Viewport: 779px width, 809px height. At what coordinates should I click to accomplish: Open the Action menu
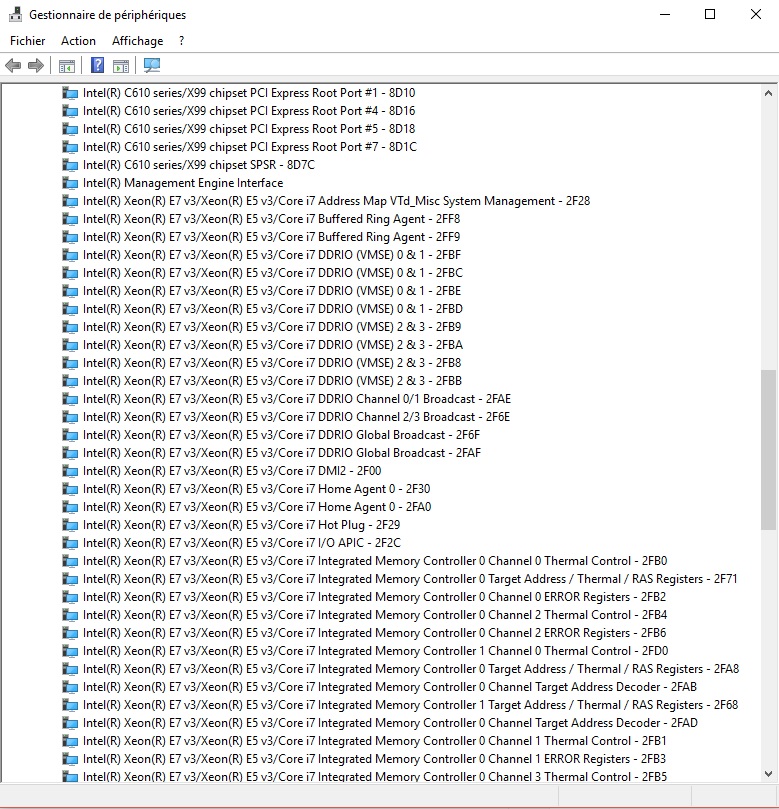point(78,41)
